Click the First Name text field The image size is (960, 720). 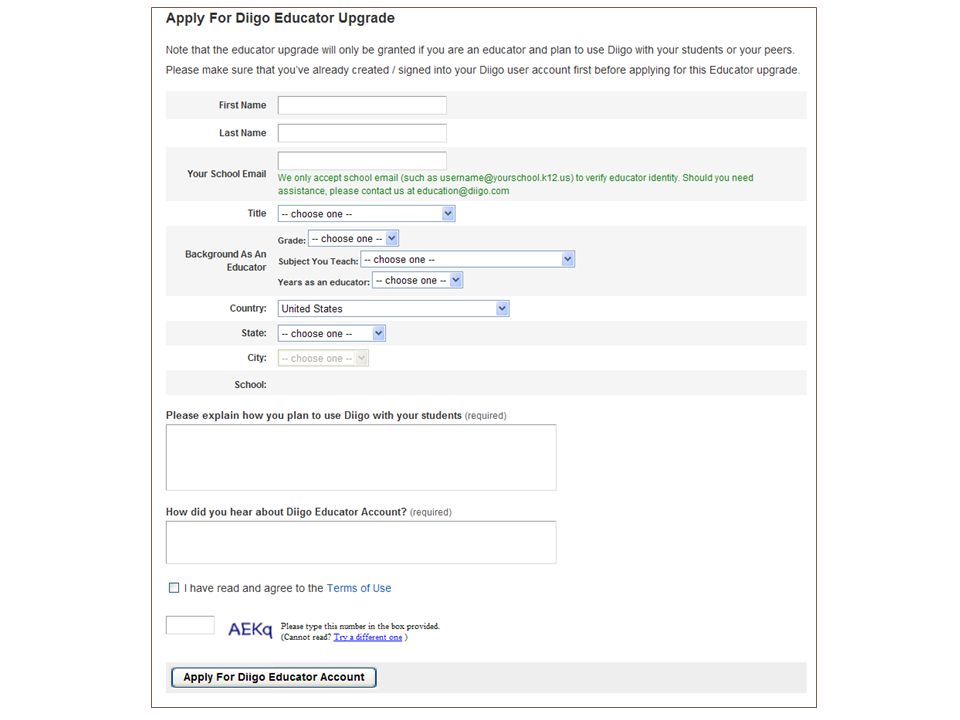click(x=362, y=105)
